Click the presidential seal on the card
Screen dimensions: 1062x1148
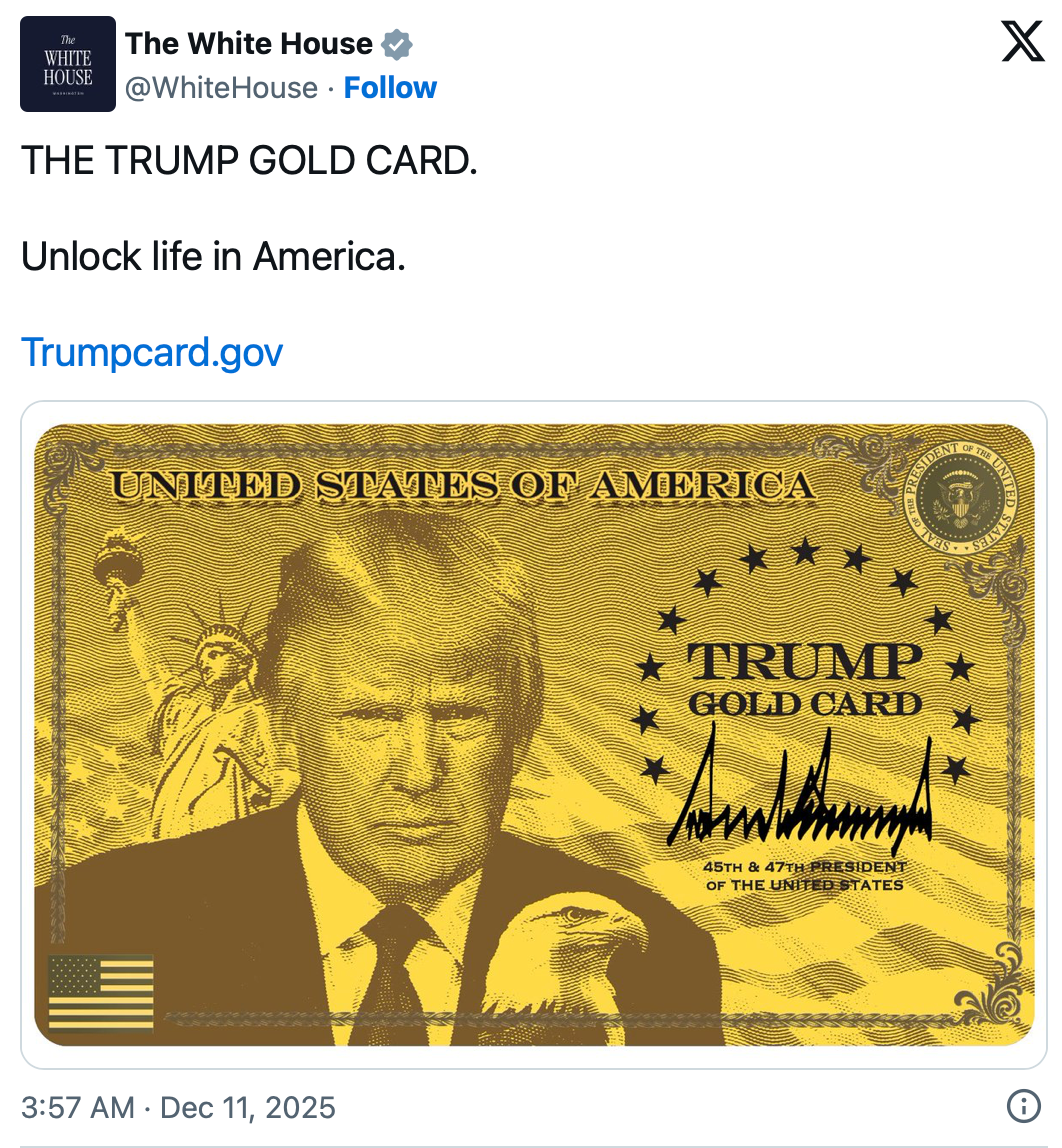pyautogui.click(x=960, y=497)
